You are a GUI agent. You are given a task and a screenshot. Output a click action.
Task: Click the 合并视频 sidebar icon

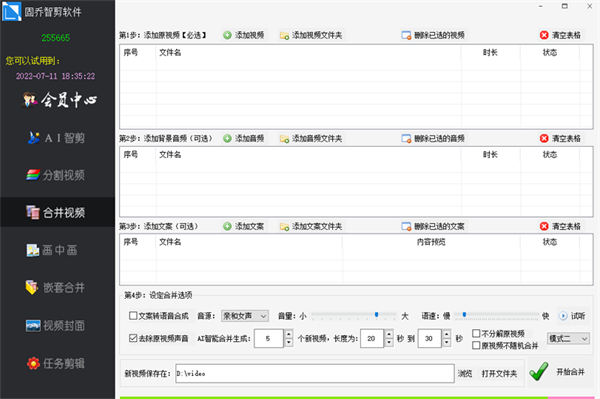(33, 212)
